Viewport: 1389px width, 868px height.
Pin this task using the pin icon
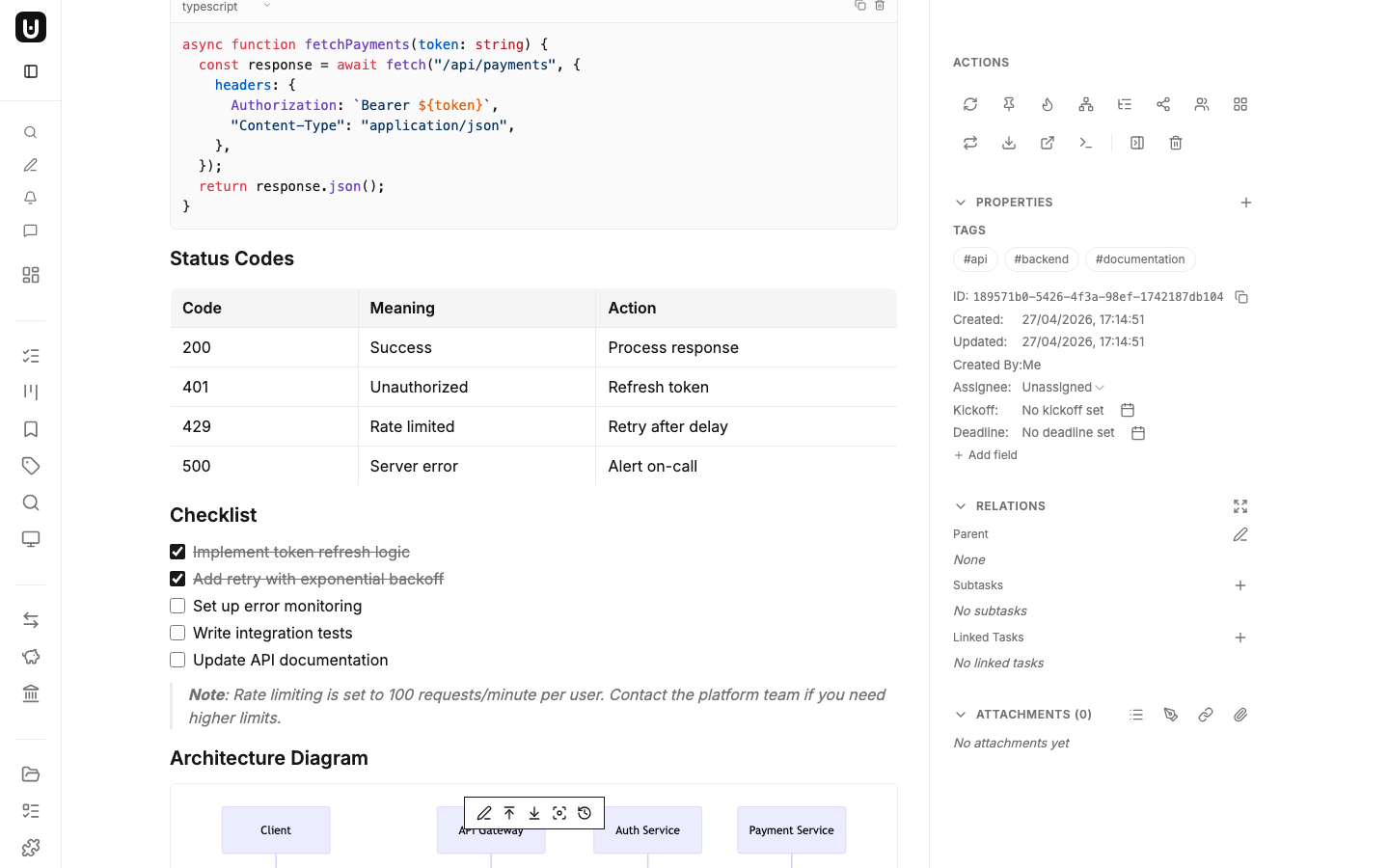point(1008,104)
